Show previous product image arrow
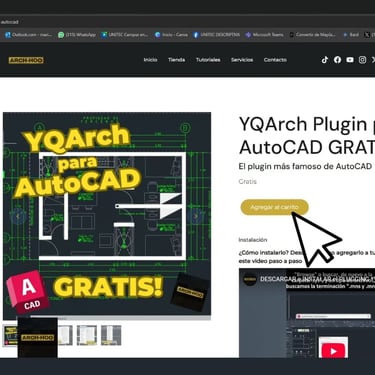Image resolution: width=375 pixels, height=375 pixels. click(x=18, y=216)
